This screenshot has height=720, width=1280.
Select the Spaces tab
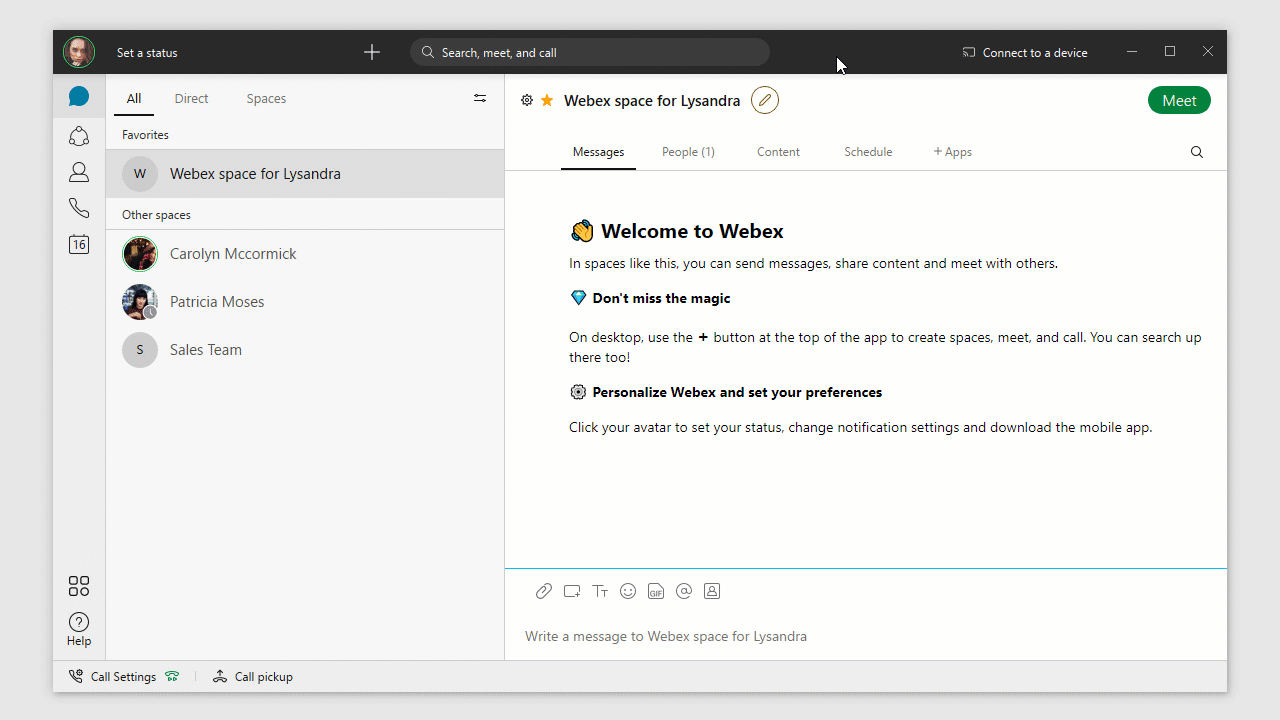266,99
